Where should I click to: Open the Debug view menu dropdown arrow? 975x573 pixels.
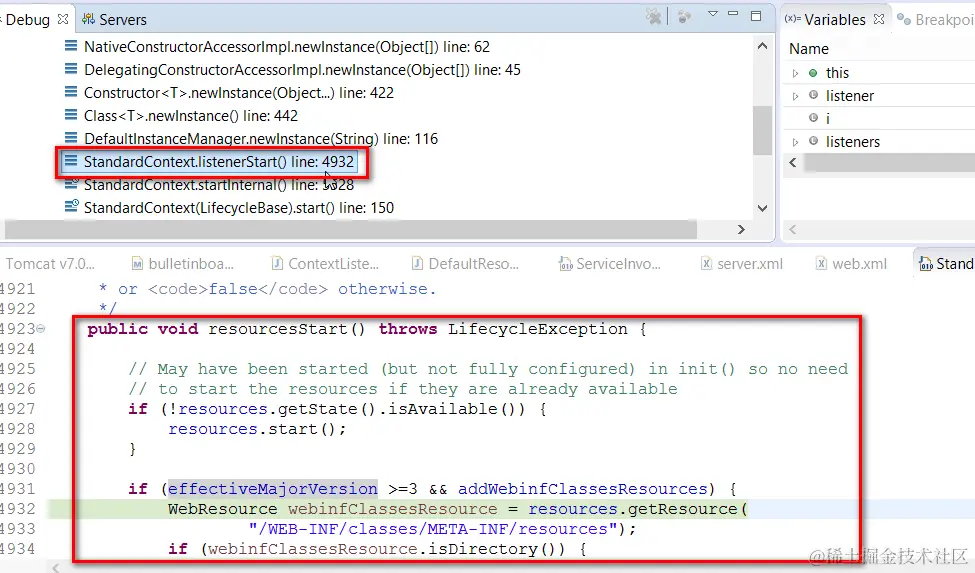tap(713, 14)
